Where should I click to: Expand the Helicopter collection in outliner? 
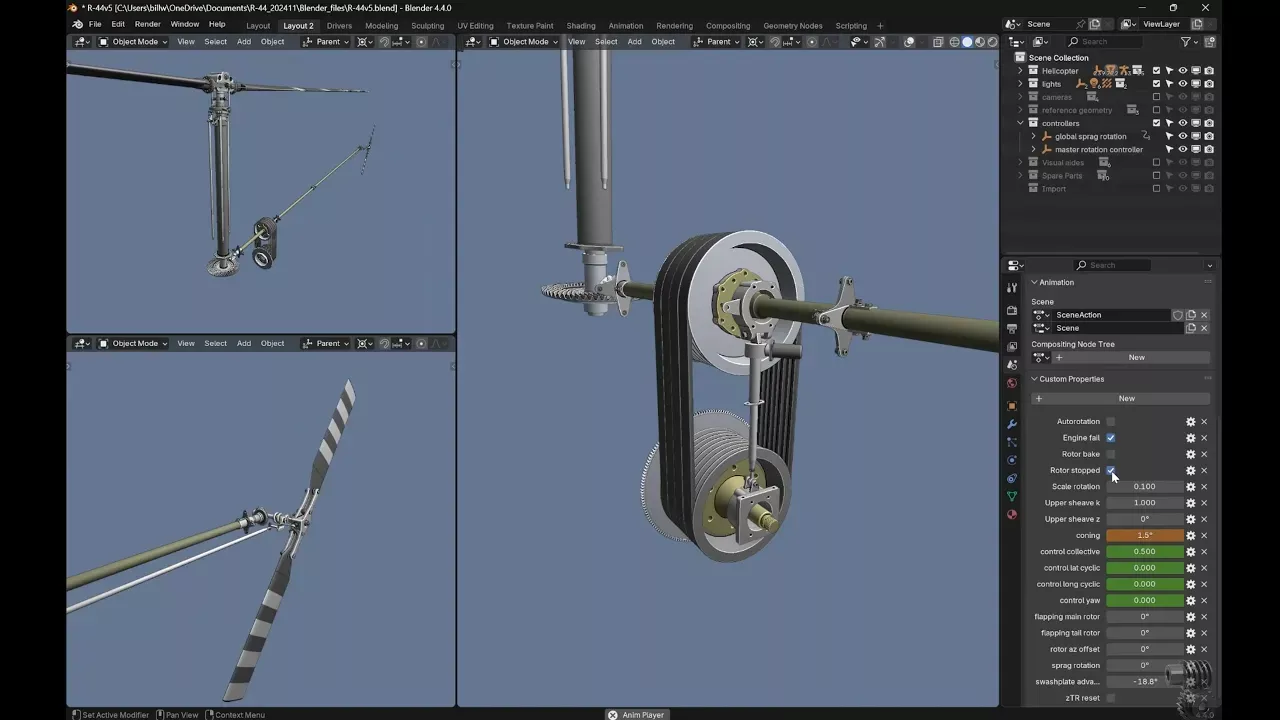(x=1020, y=71)
